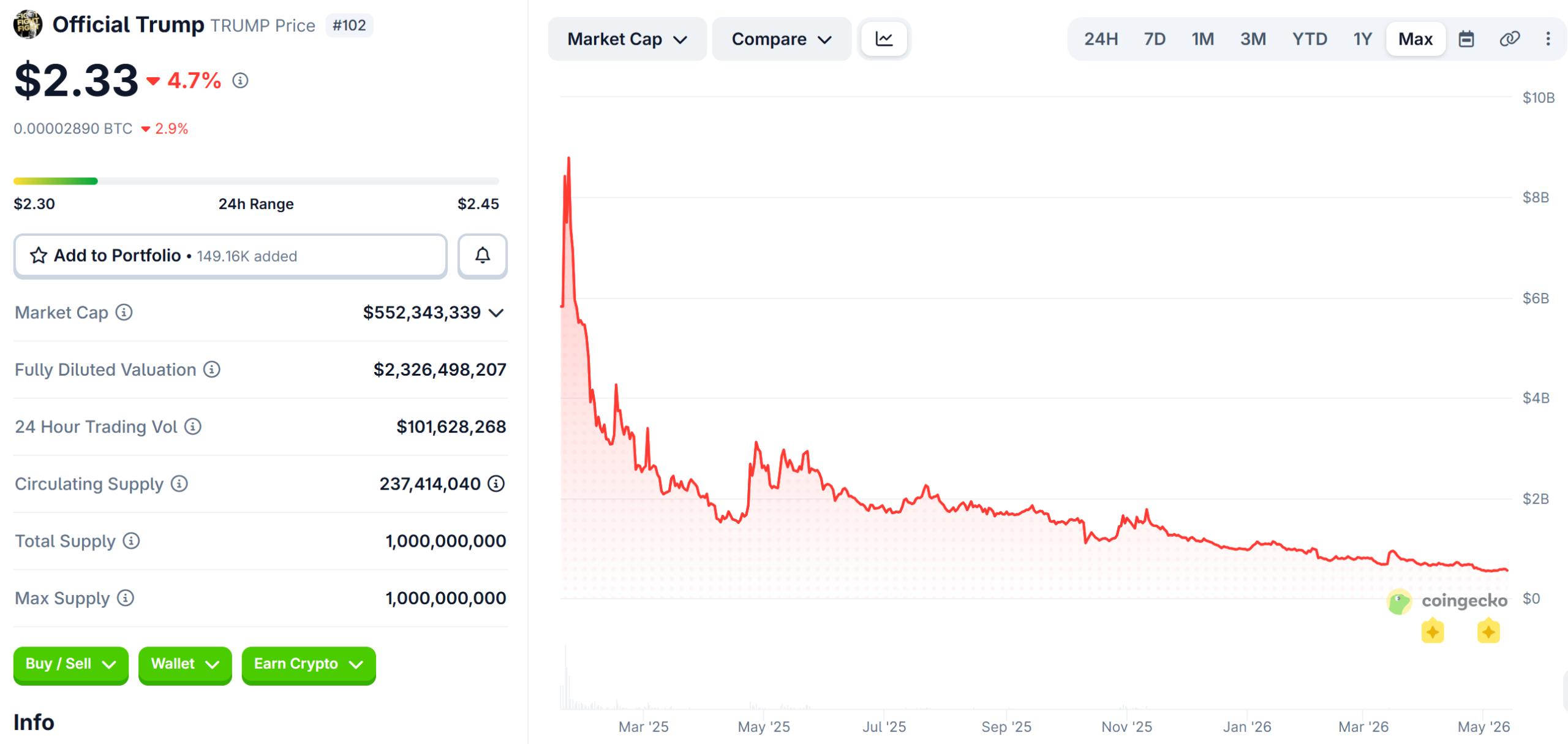Click the Market Cap info icon
The image size is (1568, 744).
tap(124, 313)
